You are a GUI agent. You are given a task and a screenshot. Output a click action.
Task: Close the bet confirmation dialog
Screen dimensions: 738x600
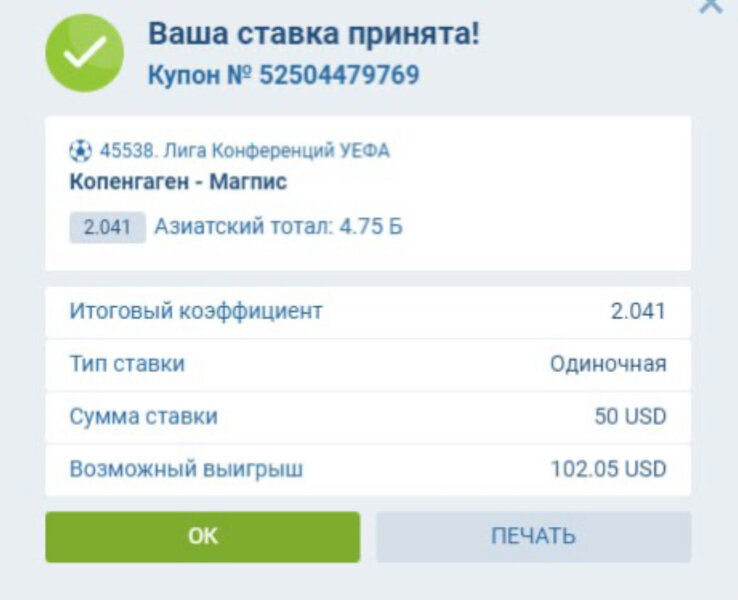point(711,5)
